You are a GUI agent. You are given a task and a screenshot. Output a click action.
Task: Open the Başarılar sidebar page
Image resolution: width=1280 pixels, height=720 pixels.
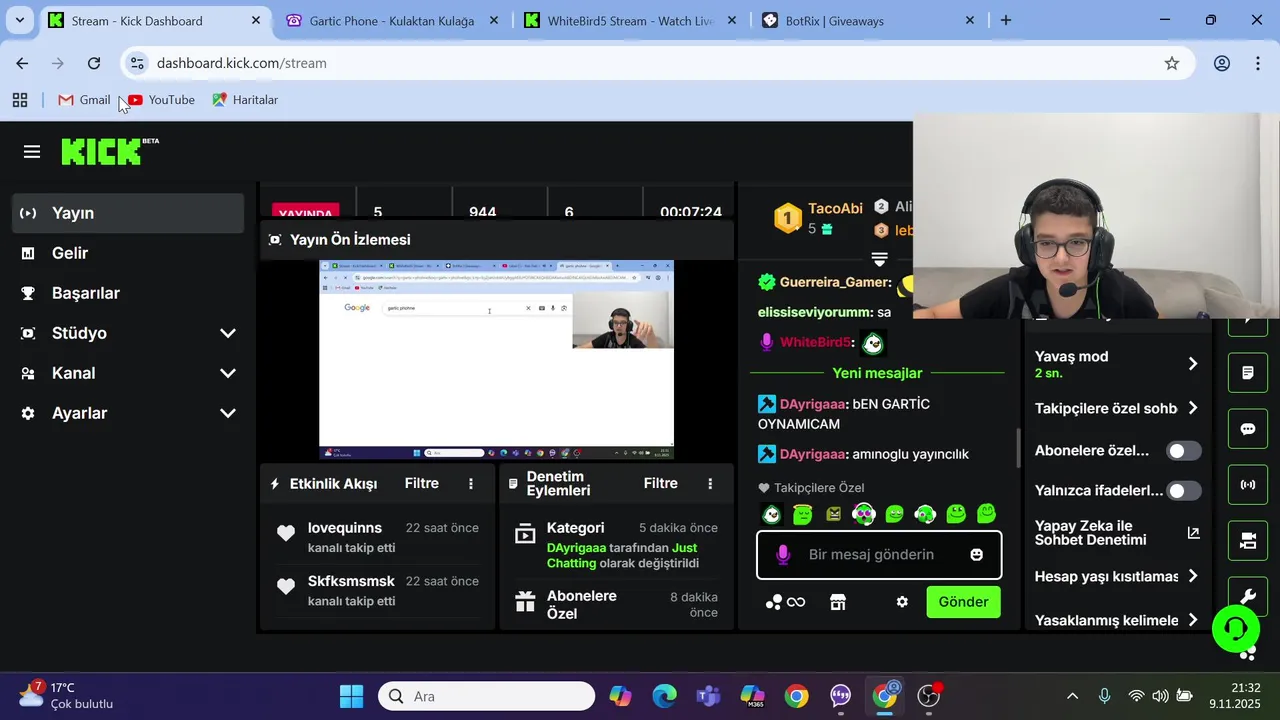click(x=128, y=293)
